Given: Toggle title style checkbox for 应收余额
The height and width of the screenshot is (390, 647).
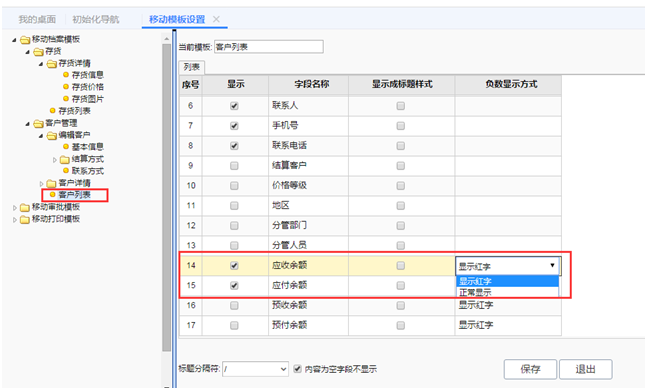Looking at the screenshot, I should coord(401,265).
